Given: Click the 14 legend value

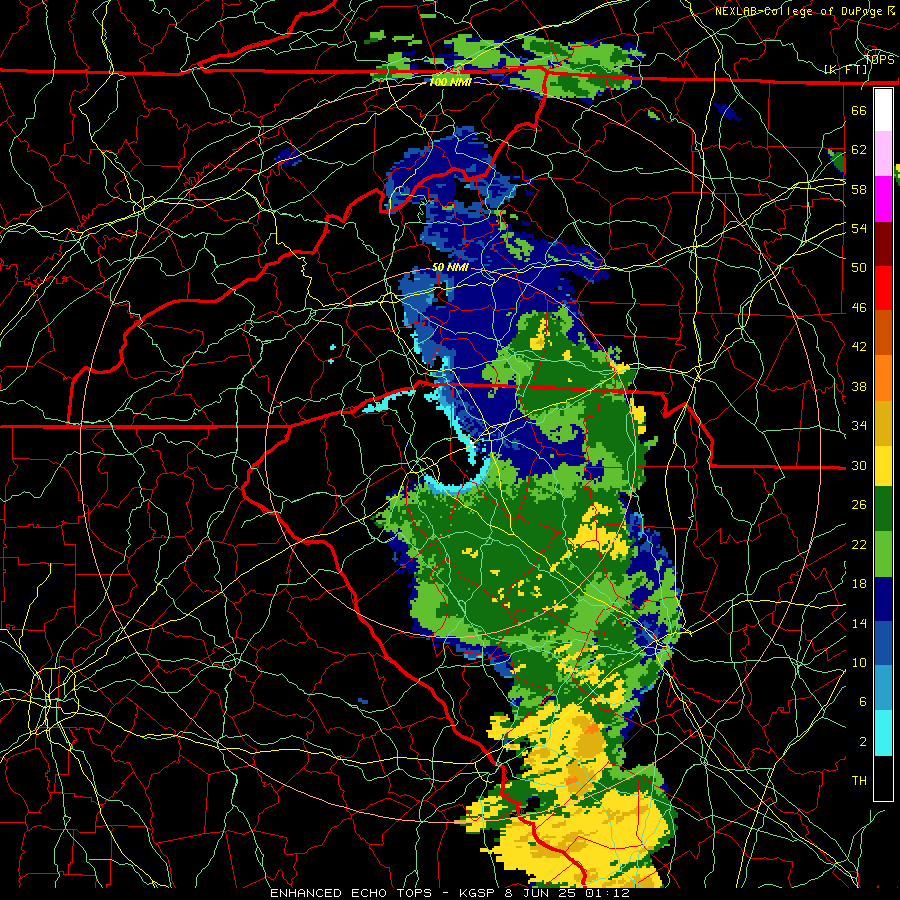Looking at the screenshot, I should (x=859, y=623).
